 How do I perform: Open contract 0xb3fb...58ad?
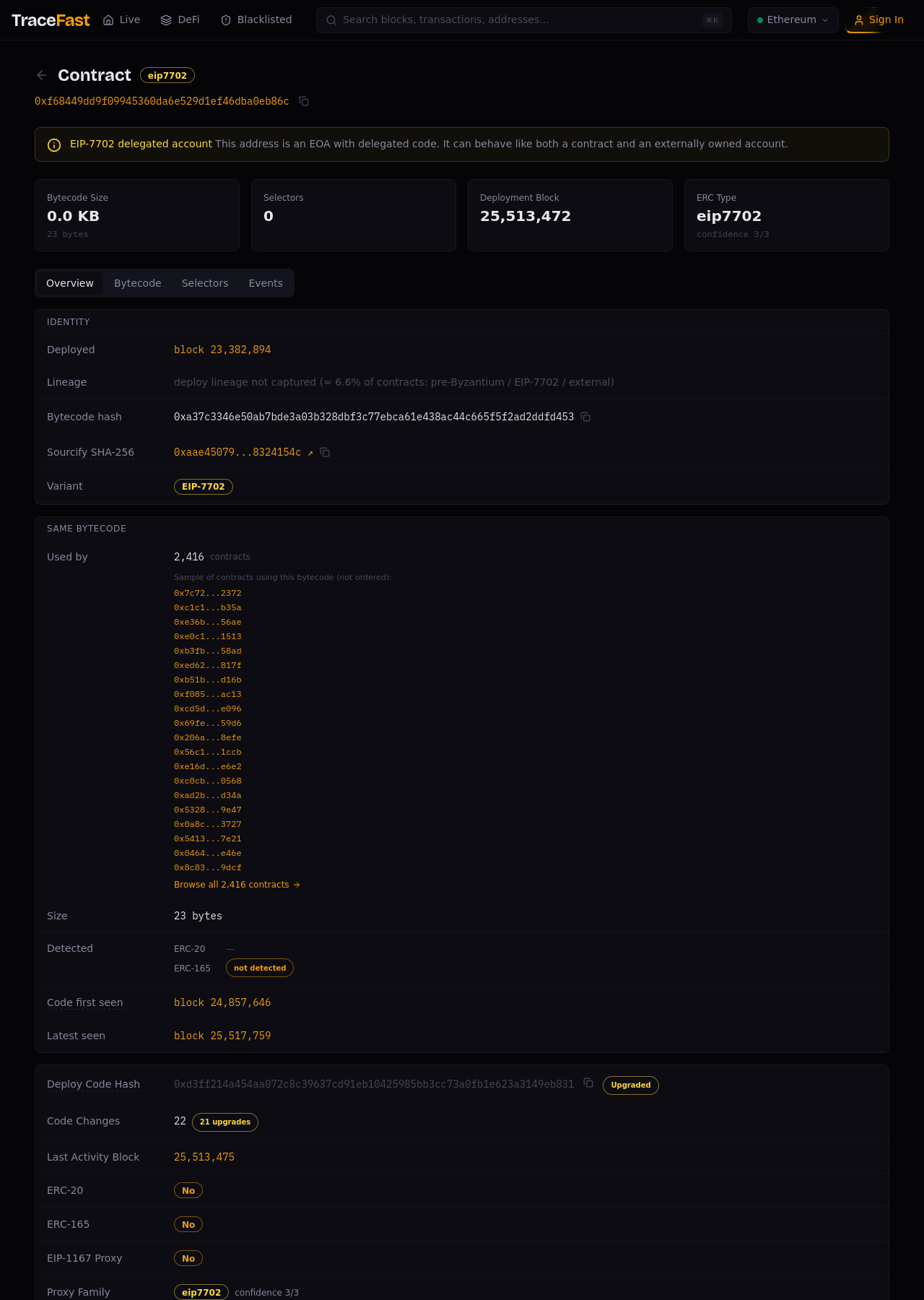click(208, 651)
